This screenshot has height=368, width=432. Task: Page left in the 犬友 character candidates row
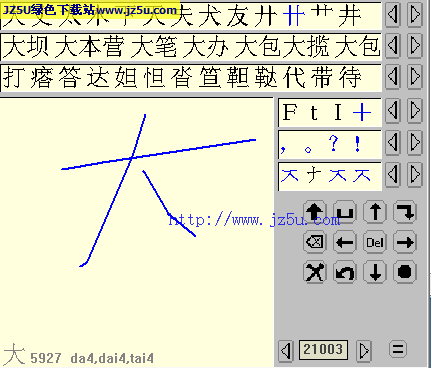393,14
